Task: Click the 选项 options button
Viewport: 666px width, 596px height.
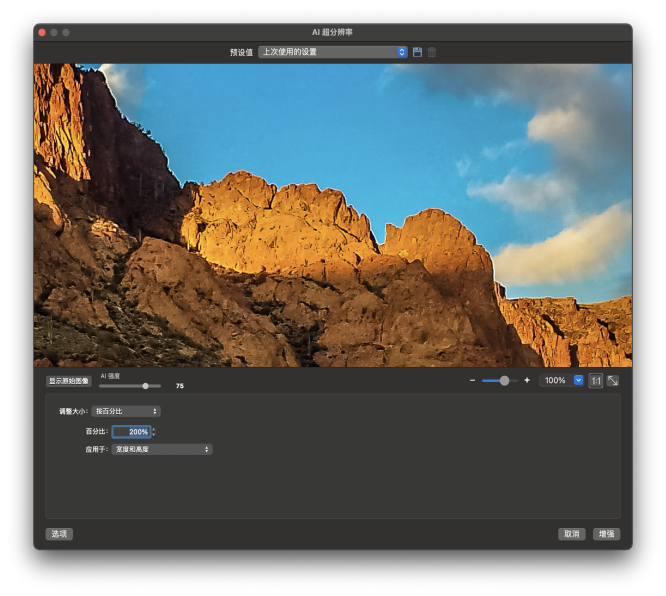Action: tap(59, 534)
